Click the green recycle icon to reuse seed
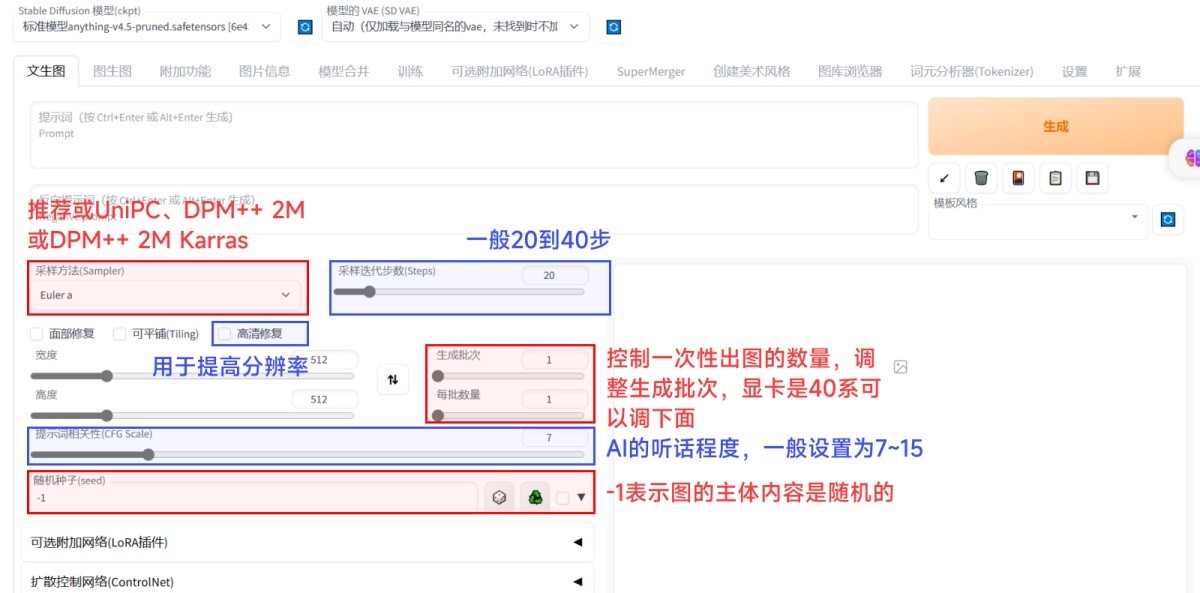This screenshot has width=1200, height=593. click(535, 496)
